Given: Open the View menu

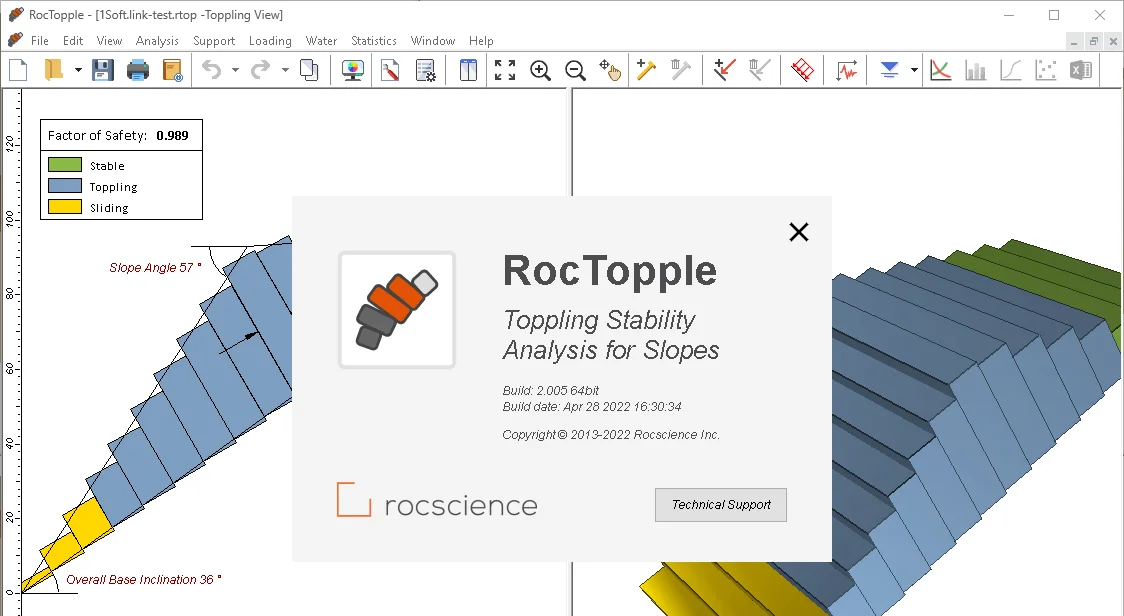Looking at the screenshot, I should pyautogui.click(x=109, y=41).
